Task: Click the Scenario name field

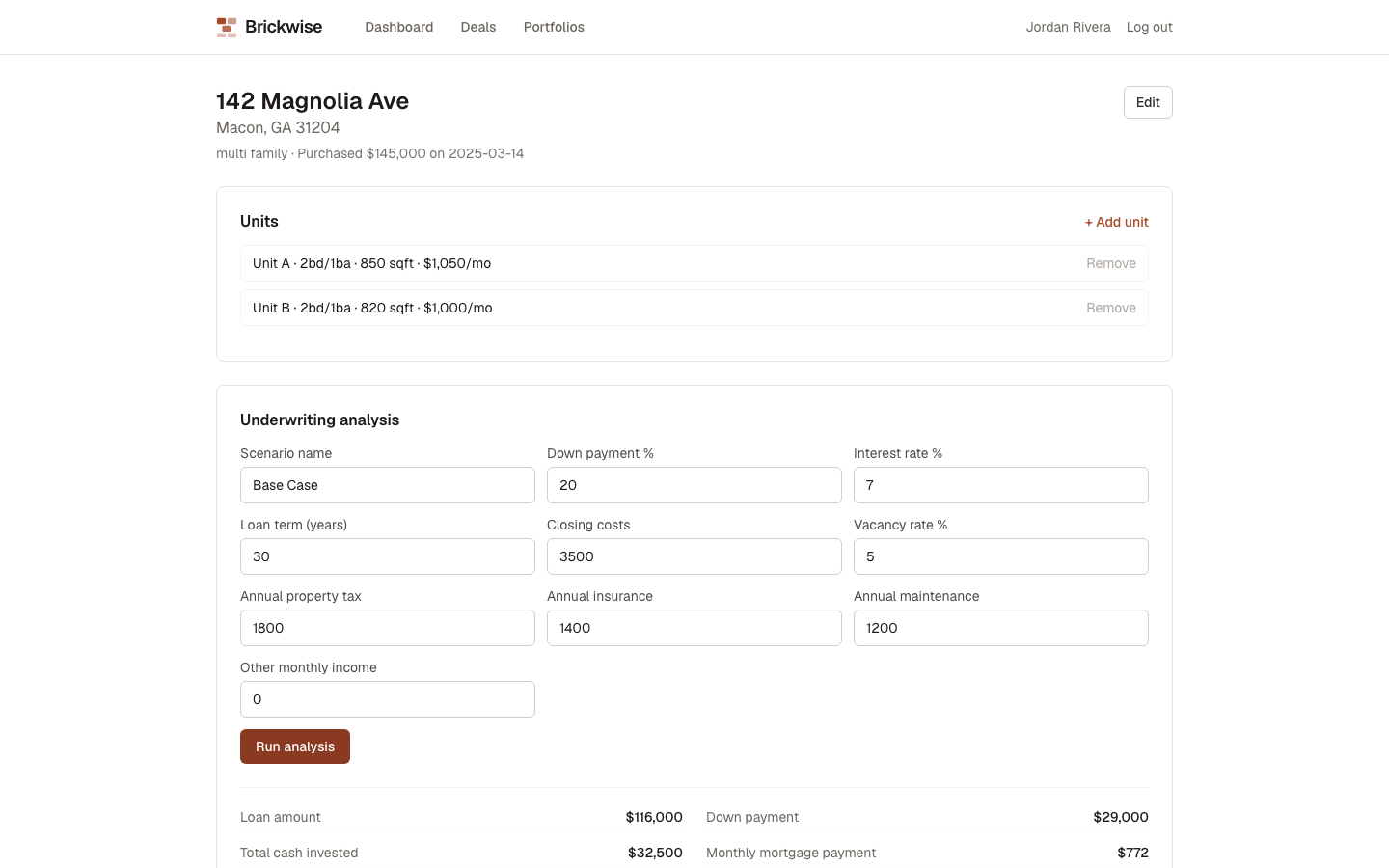Action: (388, 485)
